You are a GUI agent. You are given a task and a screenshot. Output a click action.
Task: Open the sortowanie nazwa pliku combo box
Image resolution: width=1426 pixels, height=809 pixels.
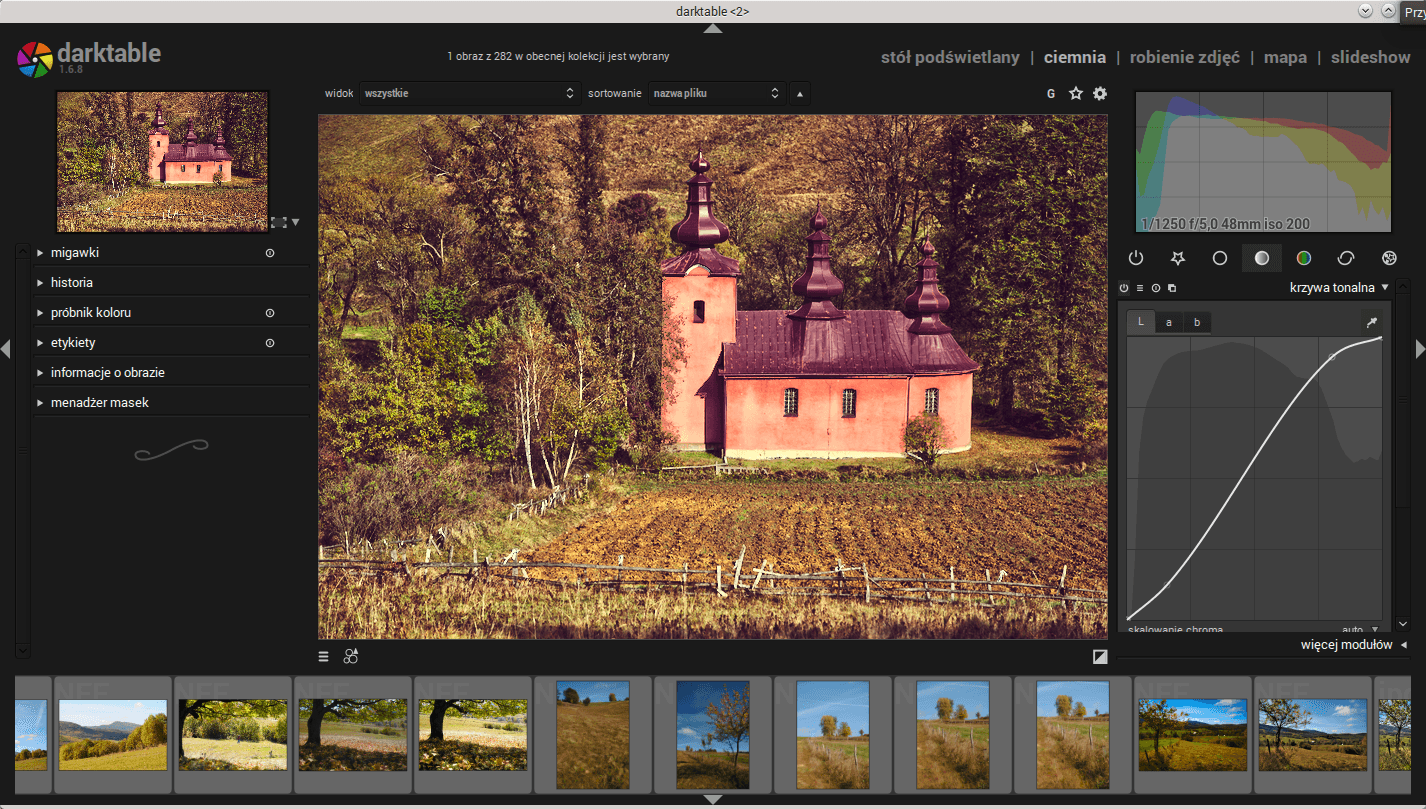716,93
